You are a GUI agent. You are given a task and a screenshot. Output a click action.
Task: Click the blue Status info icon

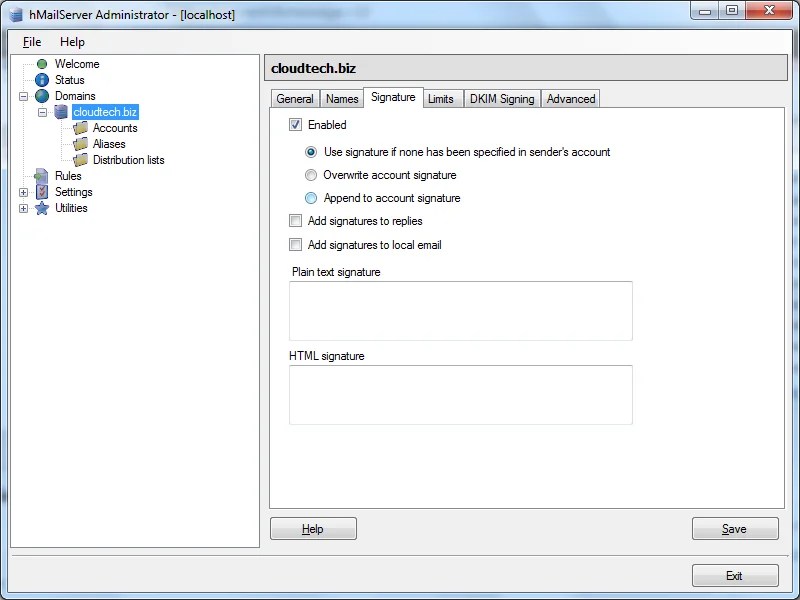click(x=42, y=80)
